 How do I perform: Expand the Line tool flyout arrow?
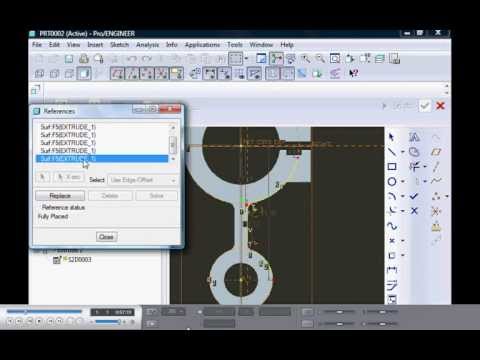(403, 152)
